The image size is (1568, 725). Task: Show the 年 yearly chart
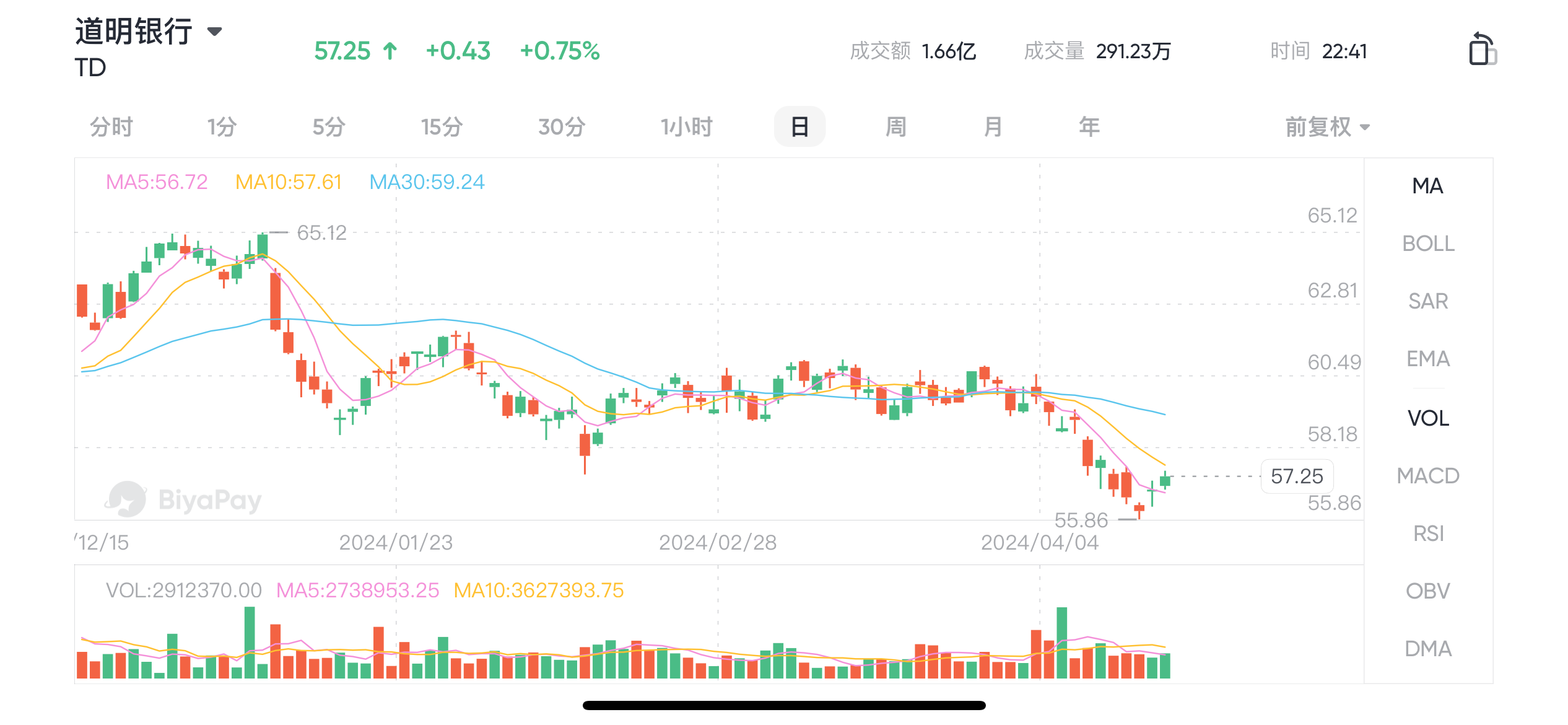click(x=1089, y=127)
